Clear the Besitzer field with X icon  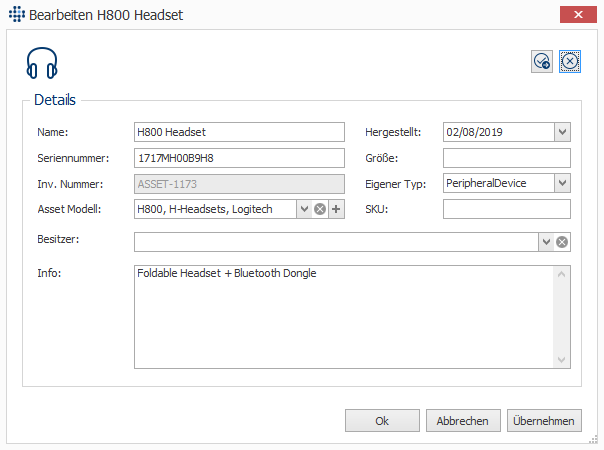(x=562, y=242)
